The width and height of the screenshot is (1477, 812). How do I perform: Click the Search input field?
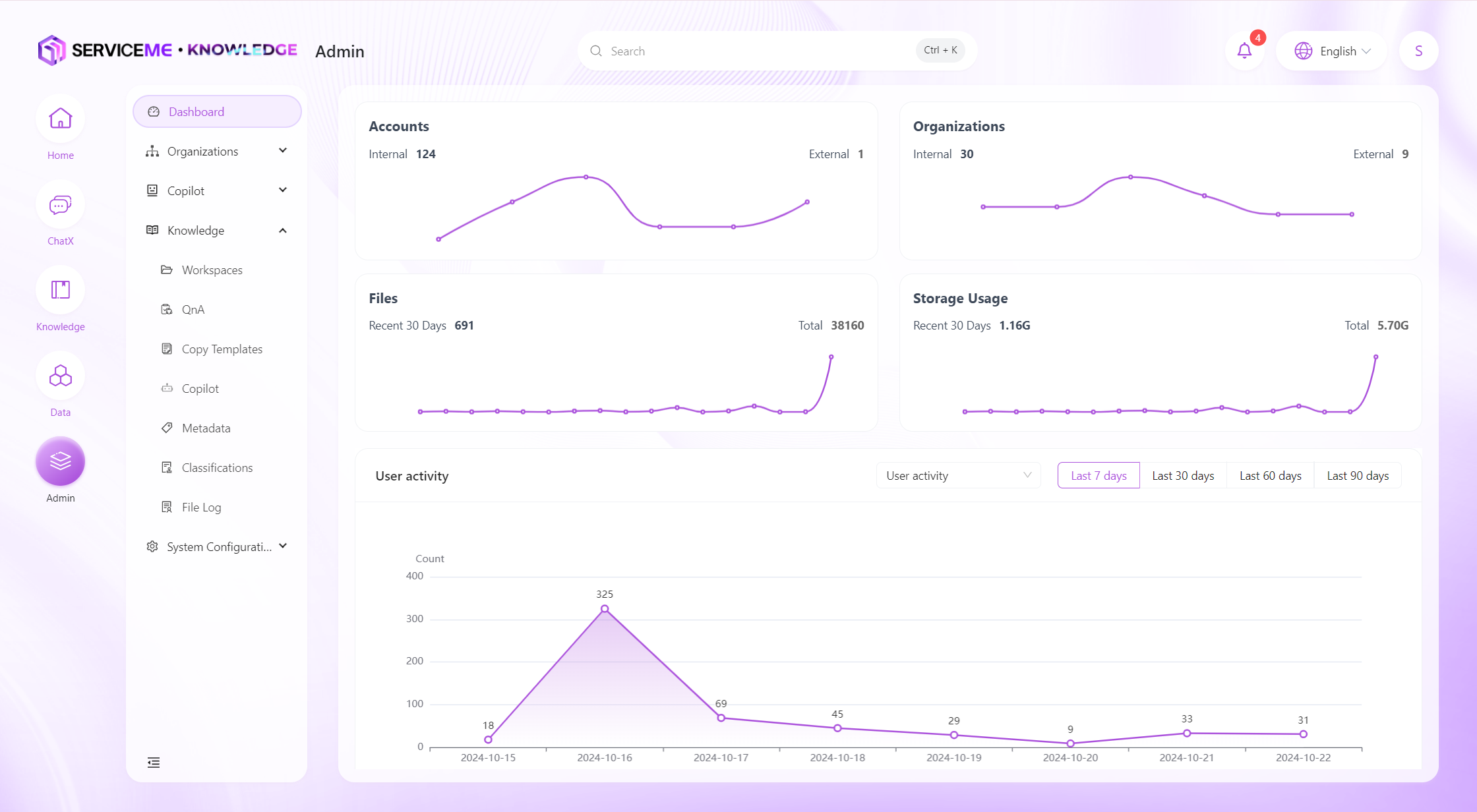pyautogui.click(x=777, y=51)
